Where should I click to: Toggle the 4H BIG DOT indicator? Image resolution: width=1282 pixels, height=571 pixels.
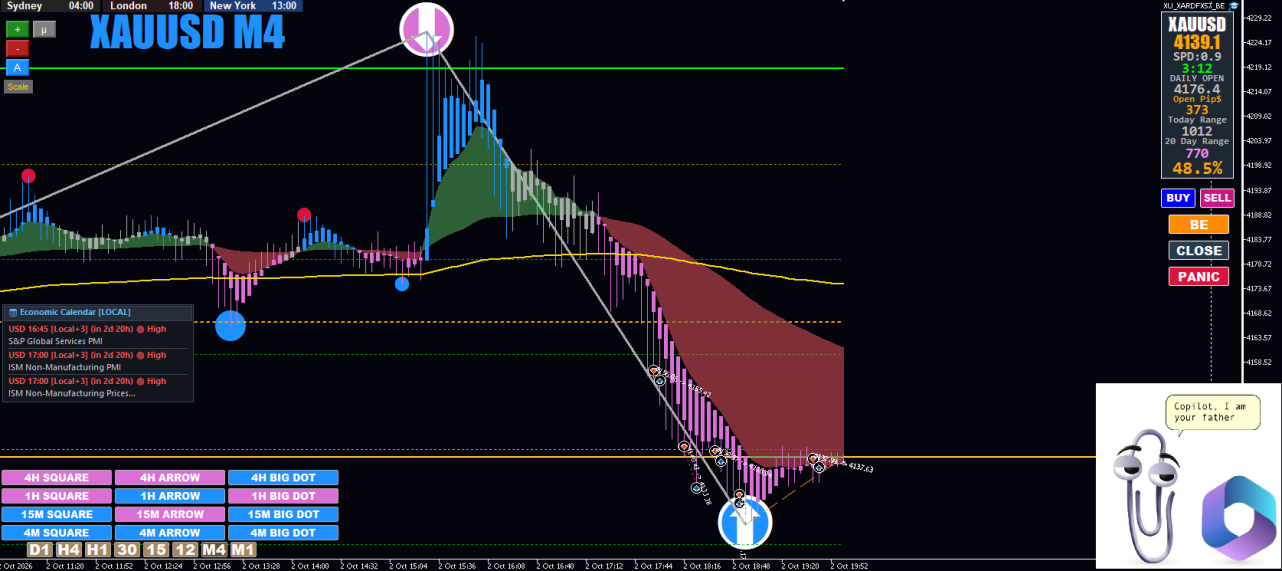tap(284, 478)
